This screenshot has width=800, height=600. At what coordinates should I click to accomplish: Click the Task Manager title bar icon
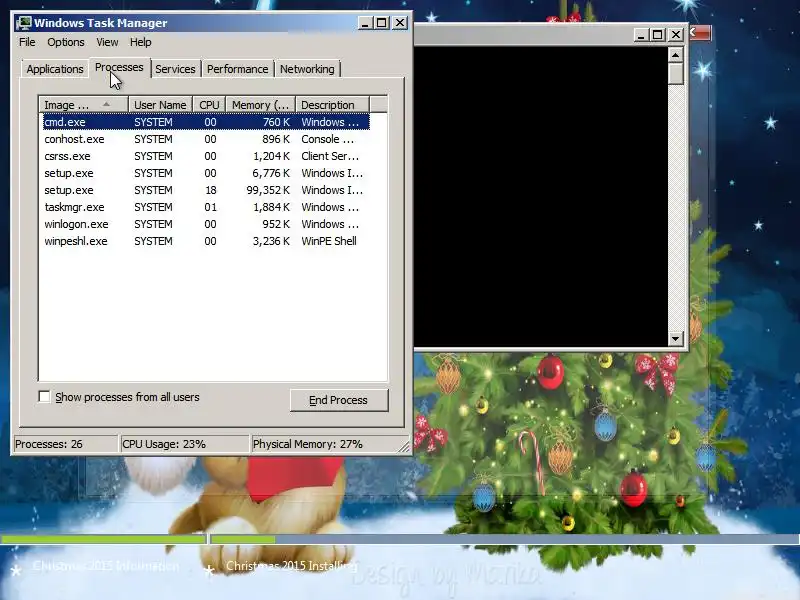[x=23, y=23]
